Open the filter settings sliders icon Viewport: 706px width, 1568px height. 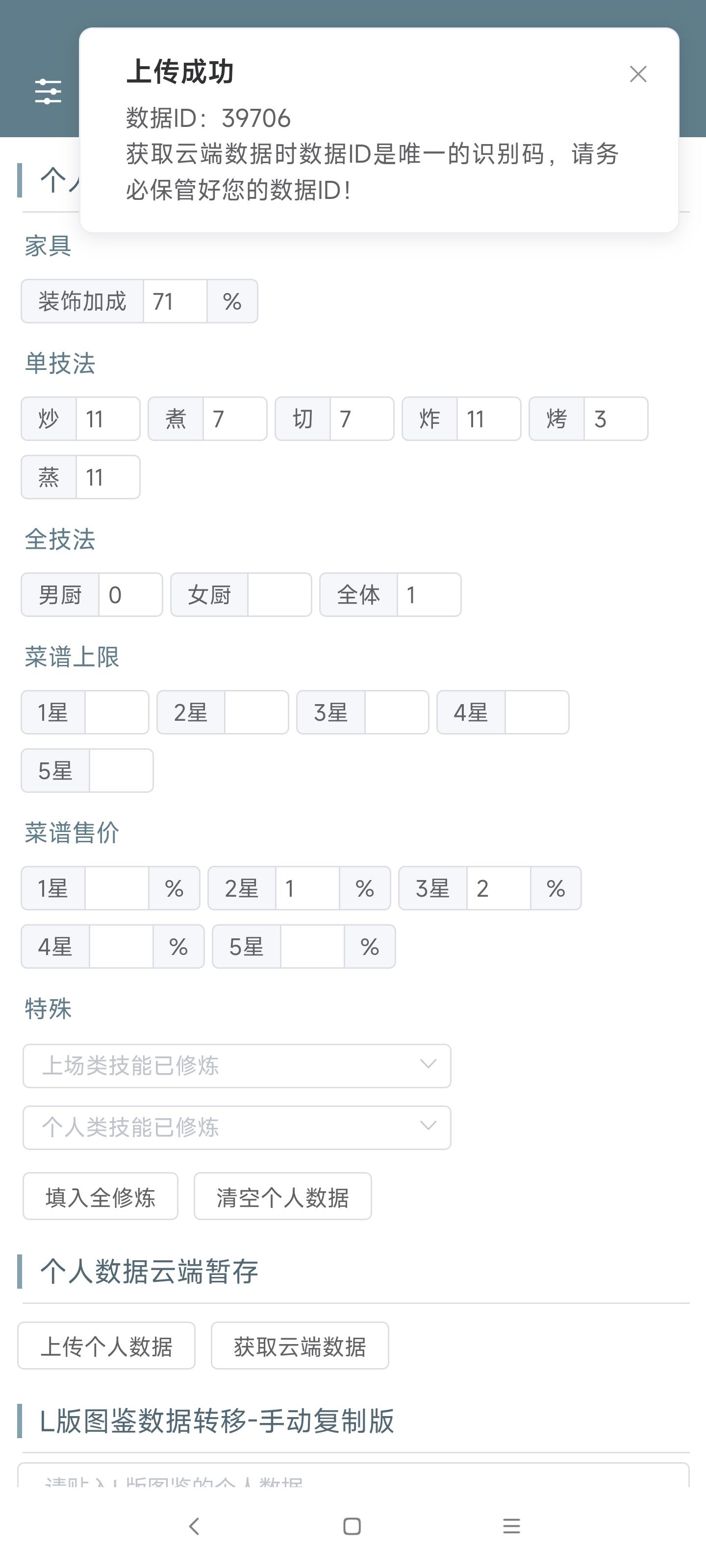pos(48,91)
